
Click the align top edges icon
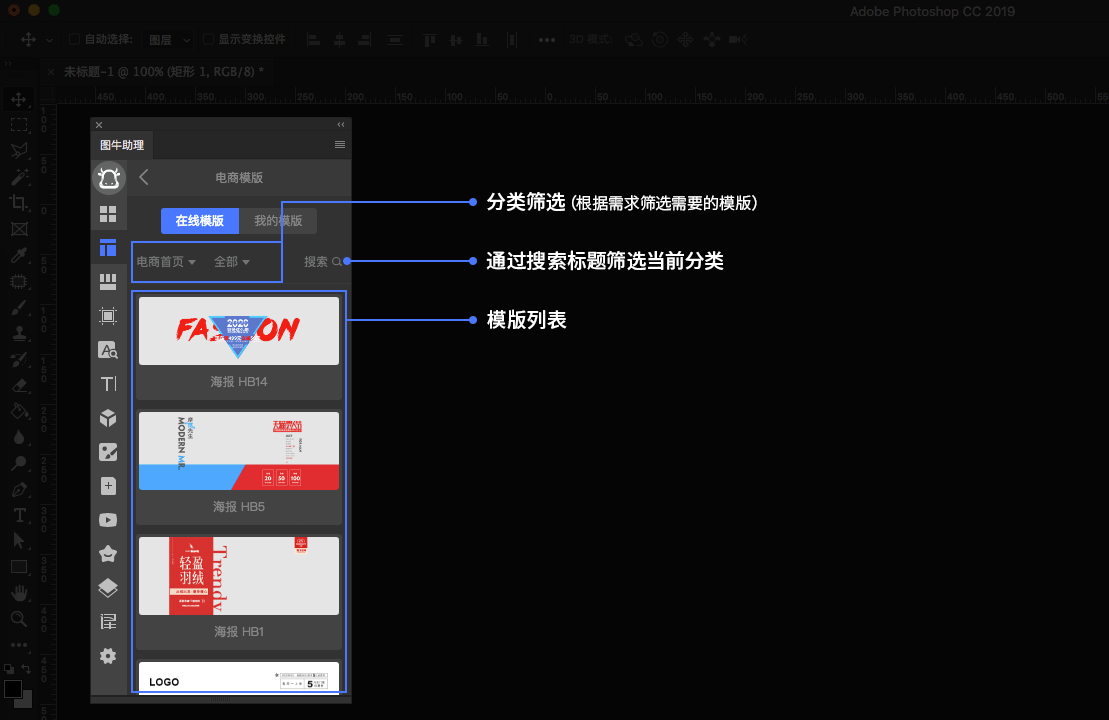click(x=429, y=40)
